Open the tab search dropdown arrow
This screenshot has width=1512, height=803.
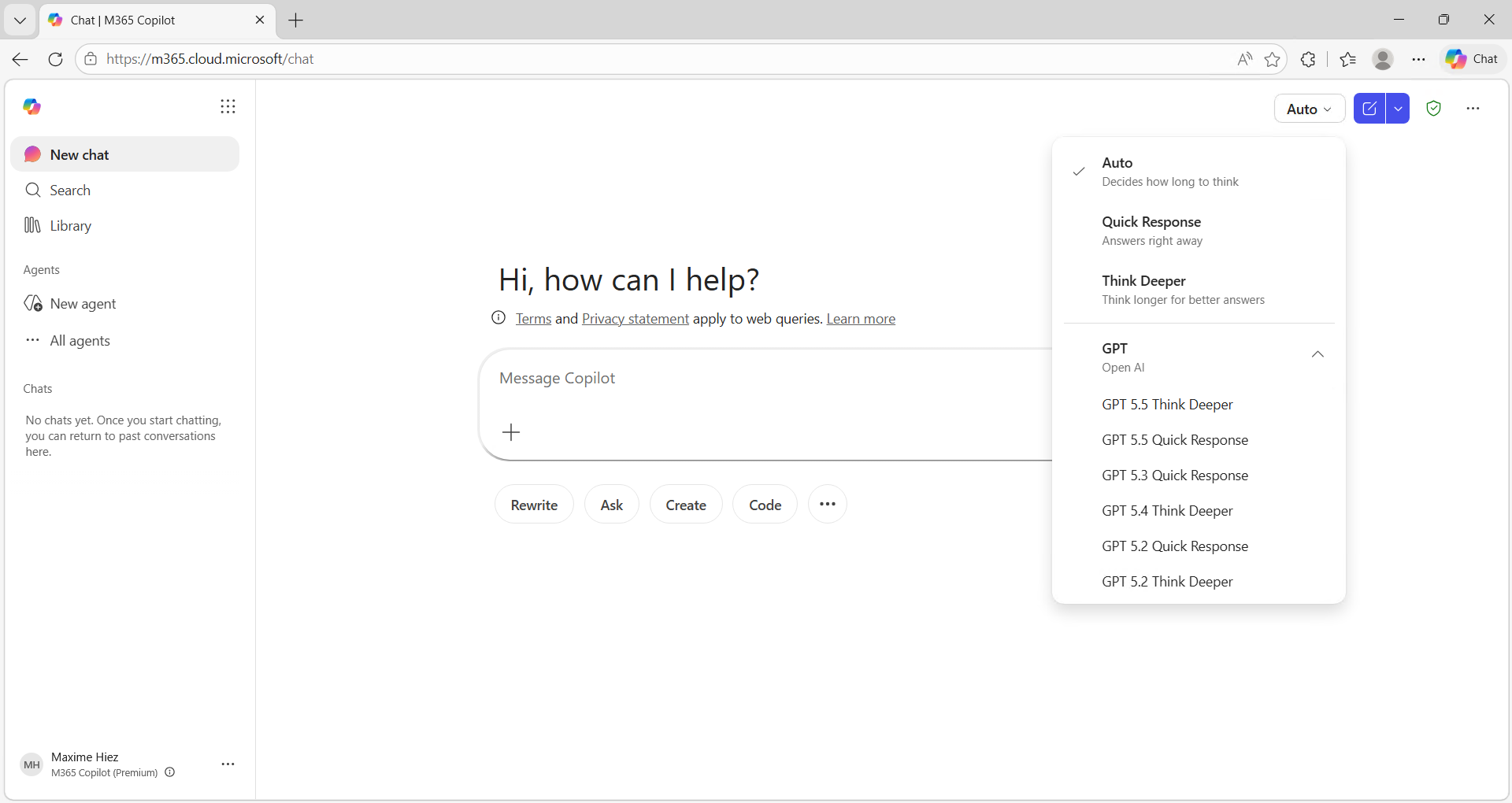[20, 20]
